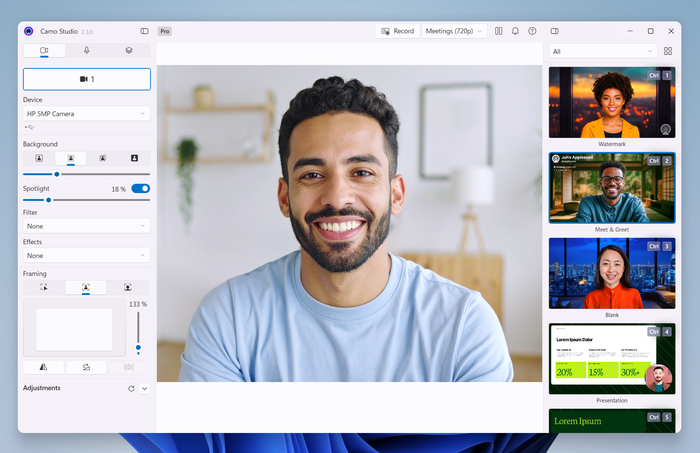Open the Effects dropdown
The height and width of the screenshot is (453, 700).
(87, 256)
